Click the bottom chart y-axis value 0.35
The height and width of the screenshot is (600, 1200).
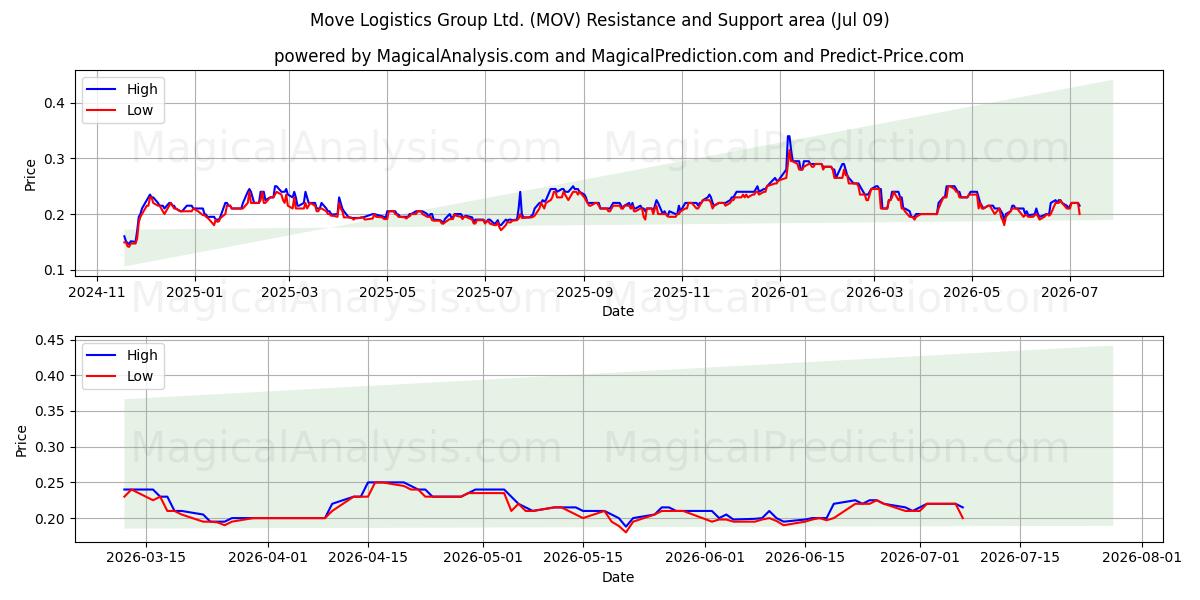click(50, 412)
